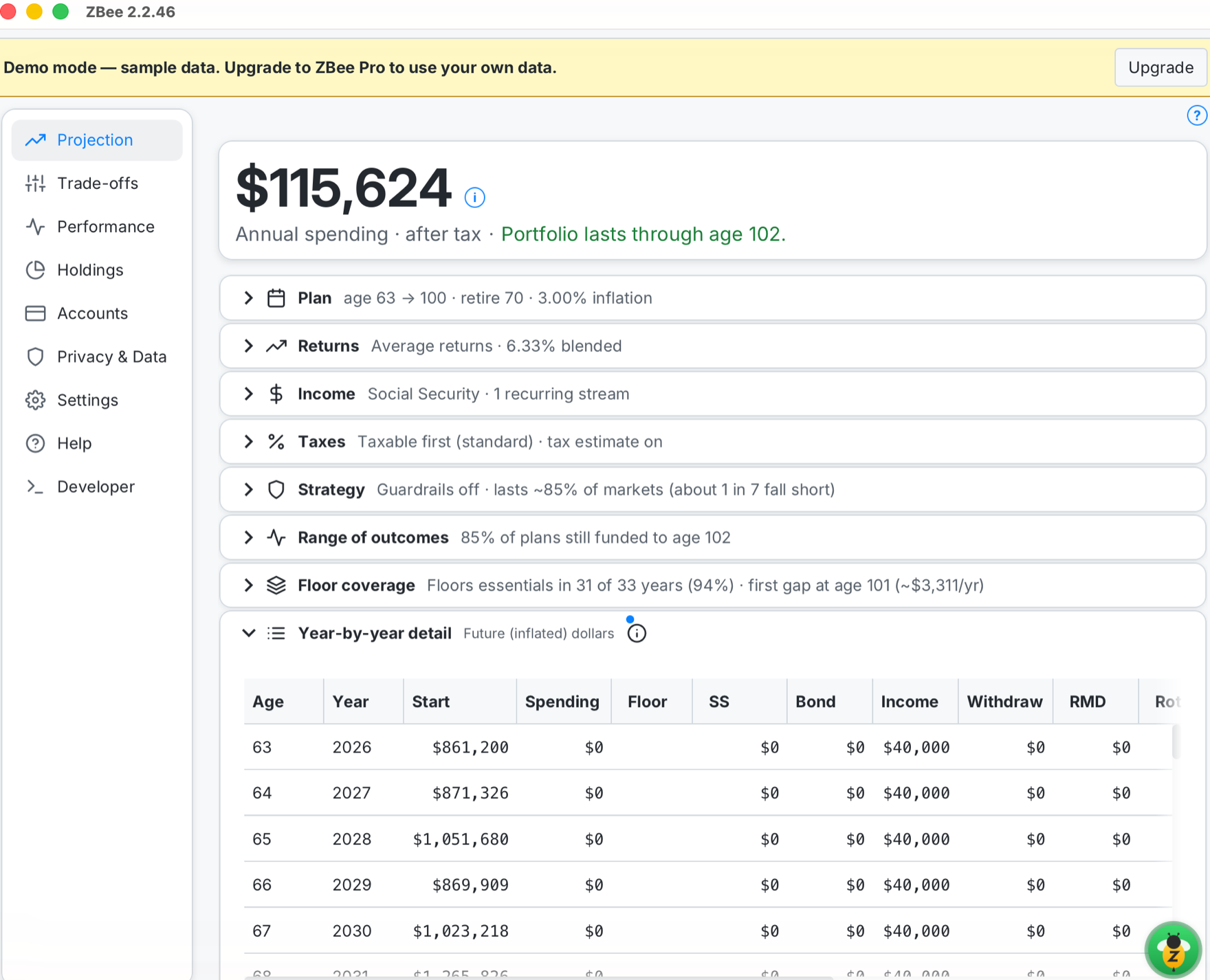The width and height of the screenshot is (1210, 980).
Task: Open Privacy & Data section
Action: point(97,357)
